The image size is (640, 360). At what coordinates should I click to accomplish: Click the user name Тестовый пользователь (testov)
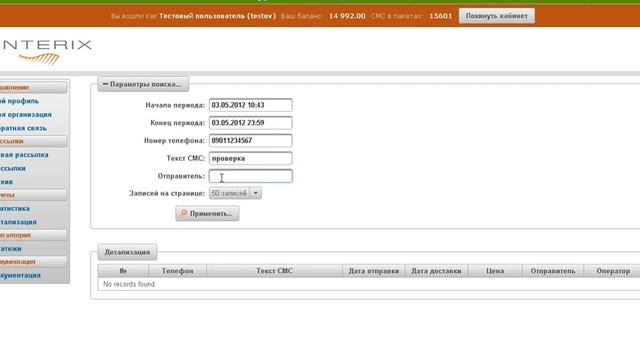tap(217, 16)
